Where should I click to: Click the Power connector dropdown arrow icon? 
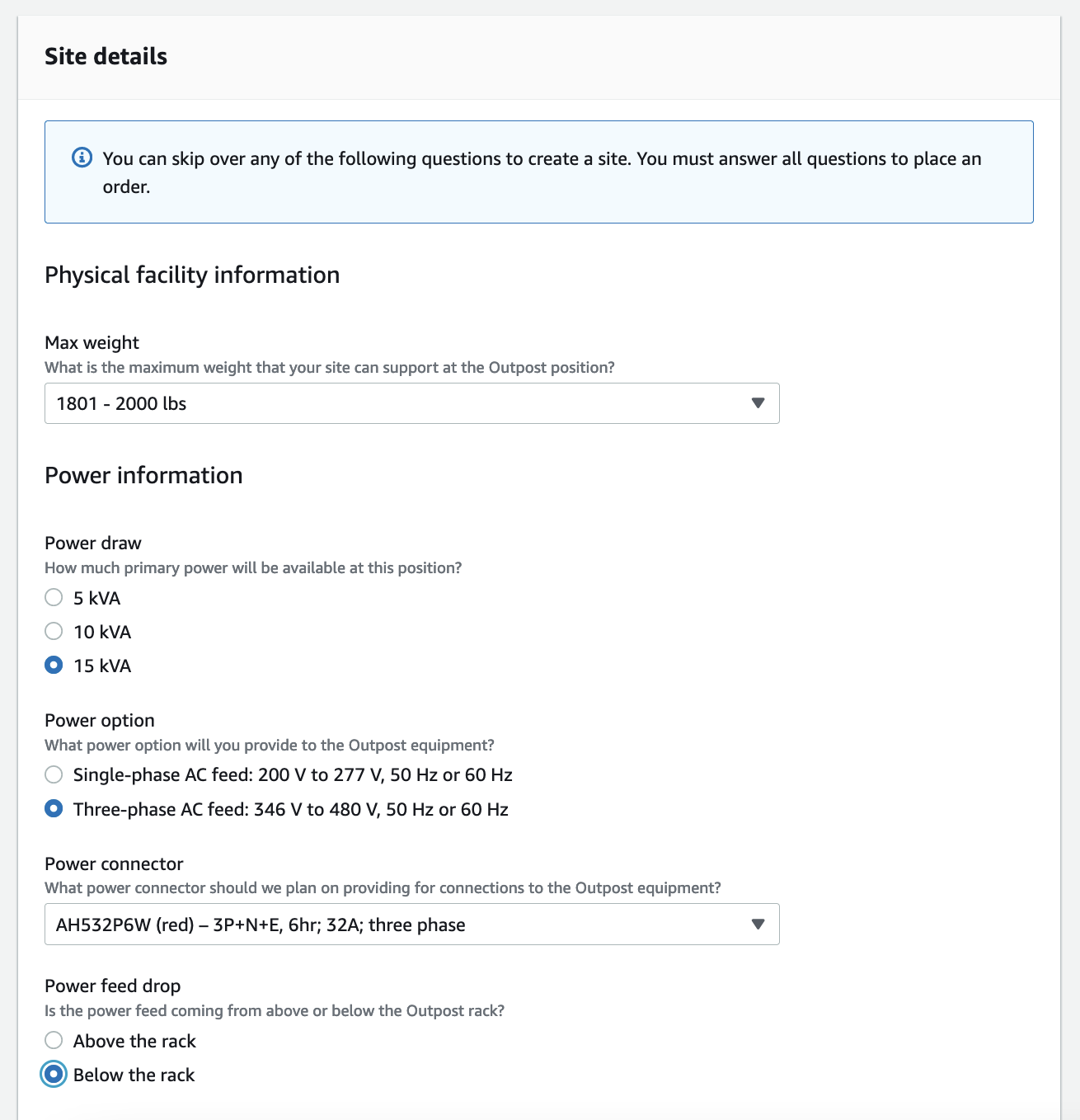pyautogui.click(x=758, y=925)
